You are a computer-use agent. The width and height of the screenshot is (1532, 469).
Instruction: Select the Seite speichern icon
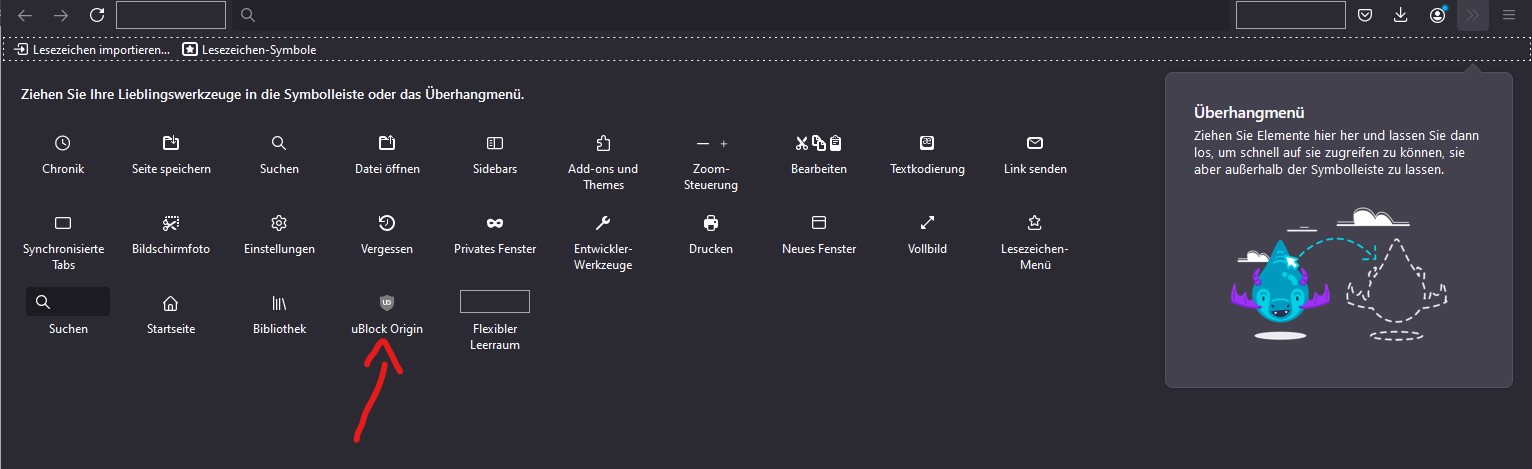pos(171,143)
